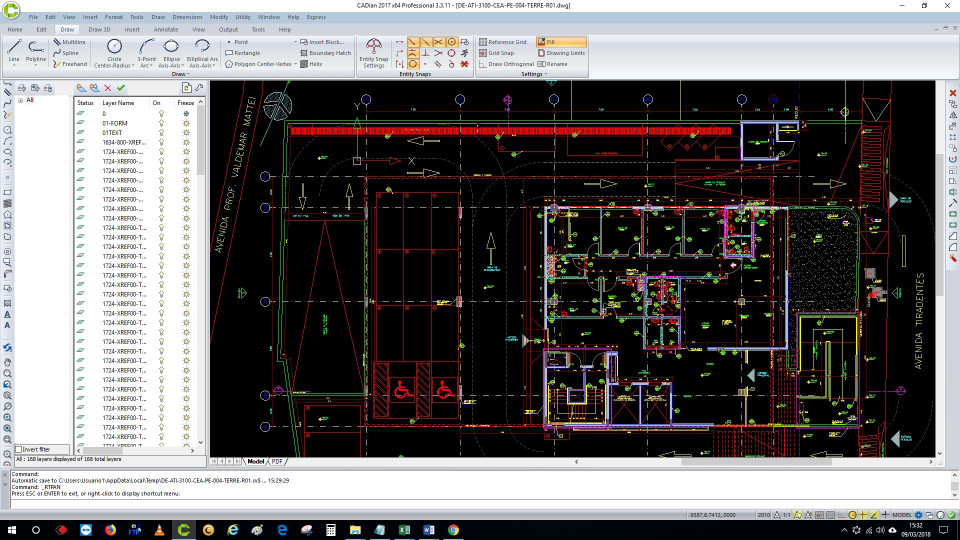
Task: Choose the Rectangle draw tool
Action: (x=245, y=53)
